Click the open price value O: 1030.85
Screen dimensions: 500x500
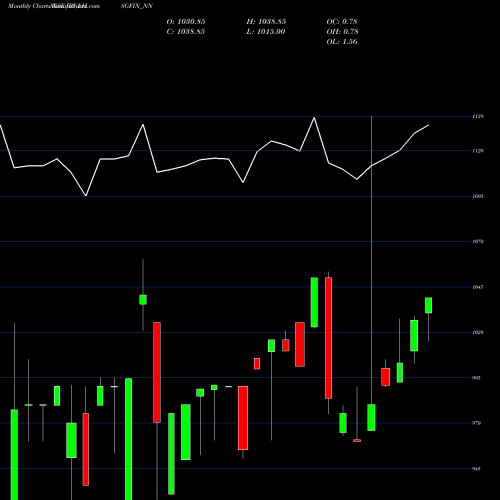click(186, 22)
